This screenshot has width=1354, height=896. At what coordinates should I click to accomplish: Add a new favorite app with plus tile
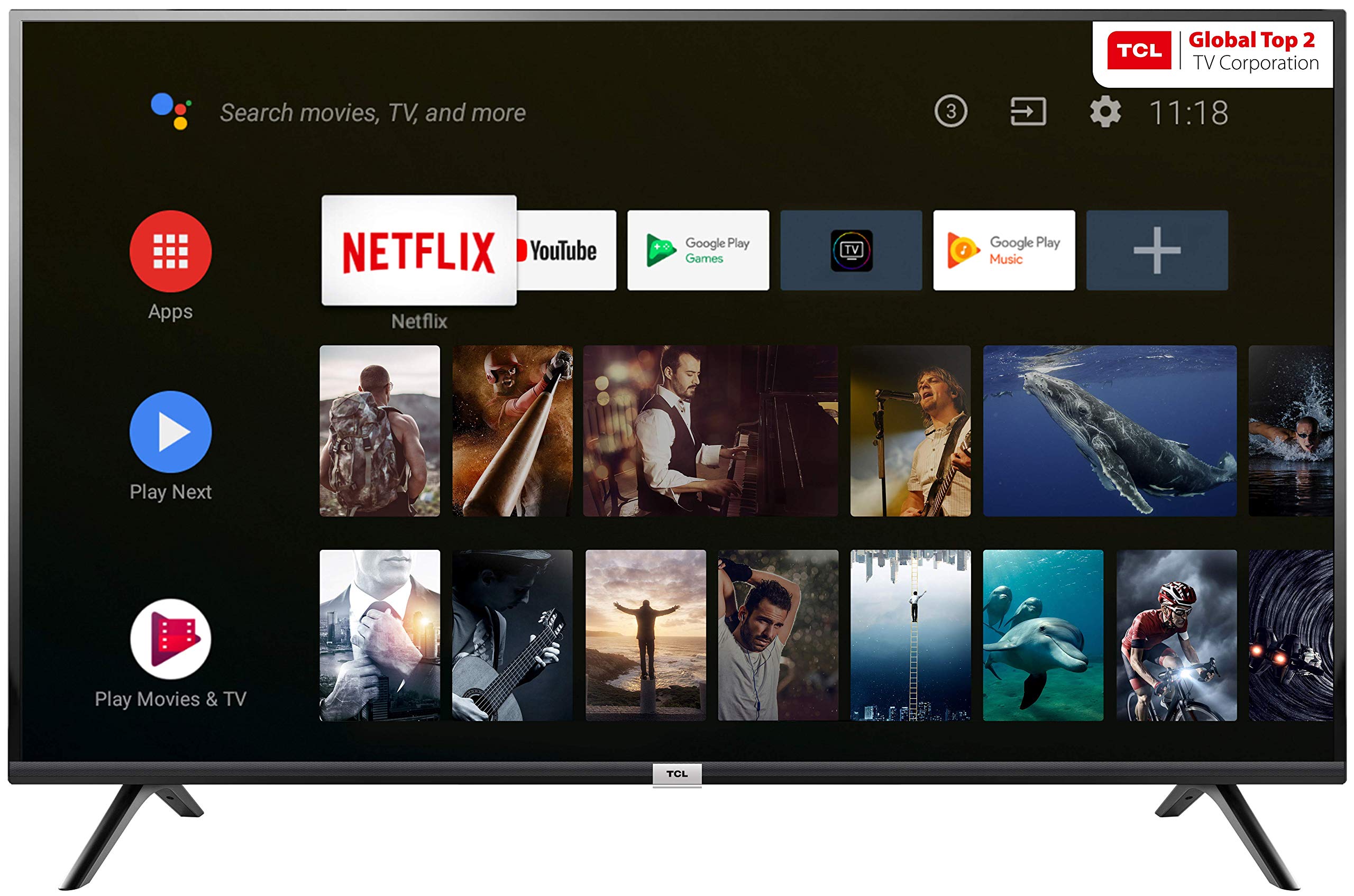click(1156, 252)
